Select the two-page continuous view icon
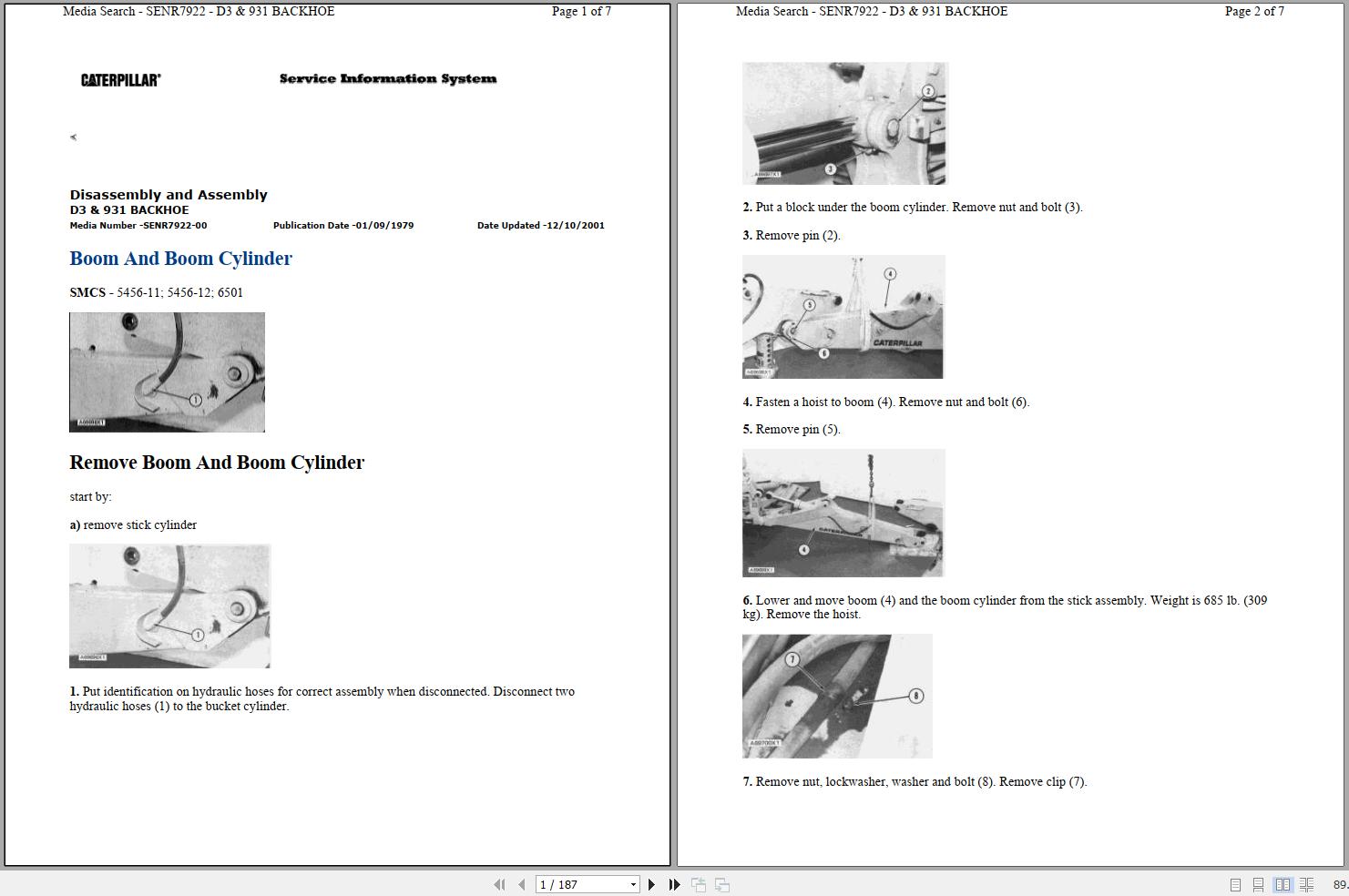 coord(1306,884)
